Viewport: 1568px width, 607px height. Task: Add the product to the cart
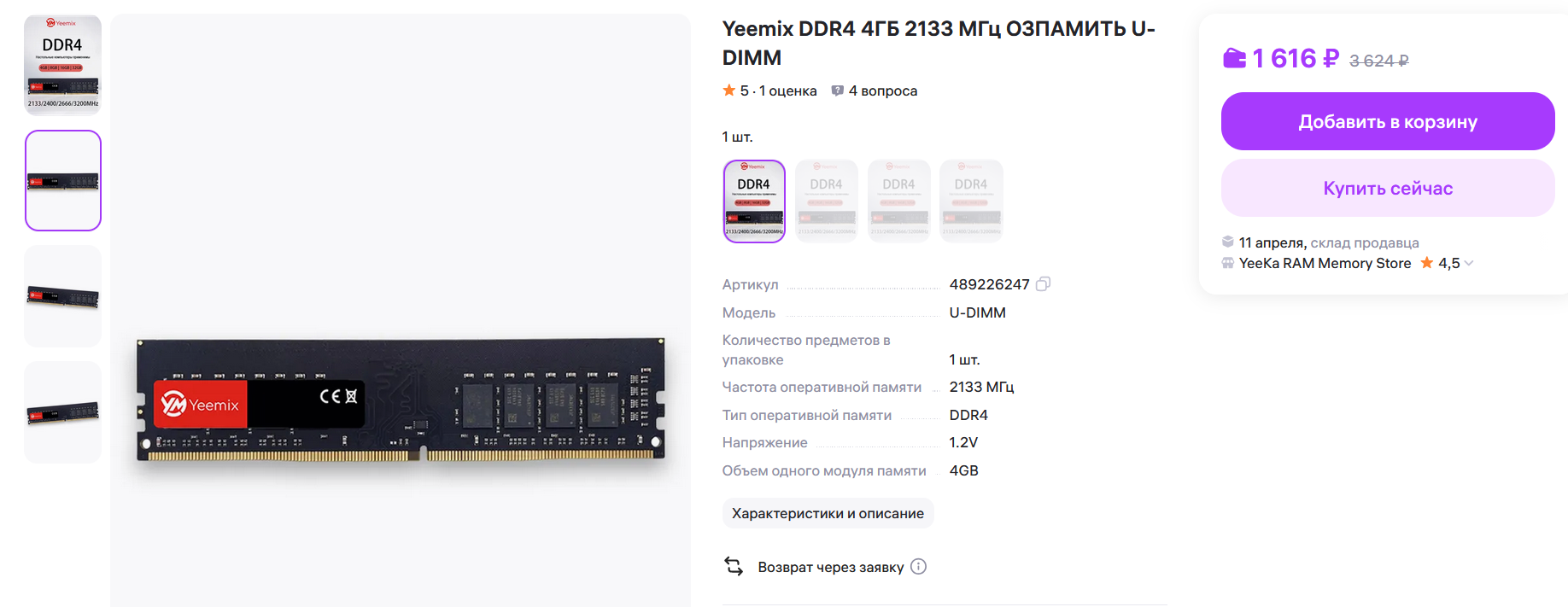[1387, 121]
